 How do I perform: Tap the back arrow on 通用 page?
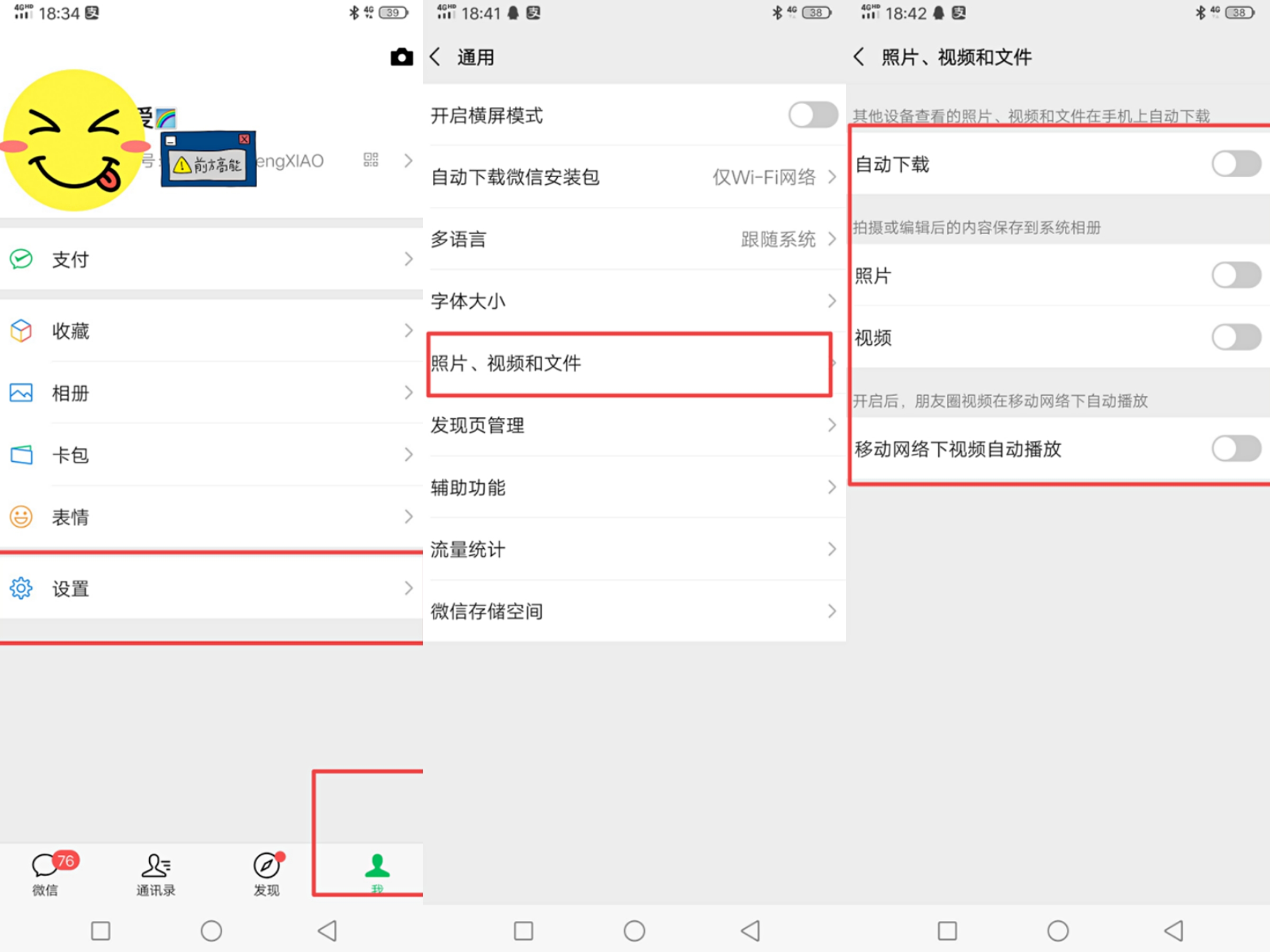[x=435, y=57]
